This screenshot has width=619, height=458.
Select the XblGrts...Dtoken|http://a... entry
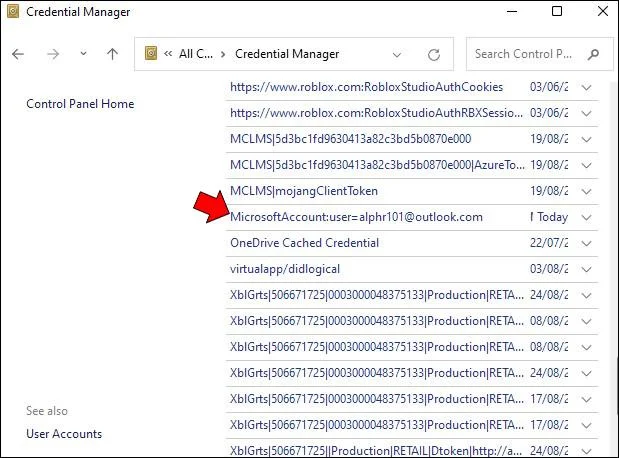[x=376, y=450]
